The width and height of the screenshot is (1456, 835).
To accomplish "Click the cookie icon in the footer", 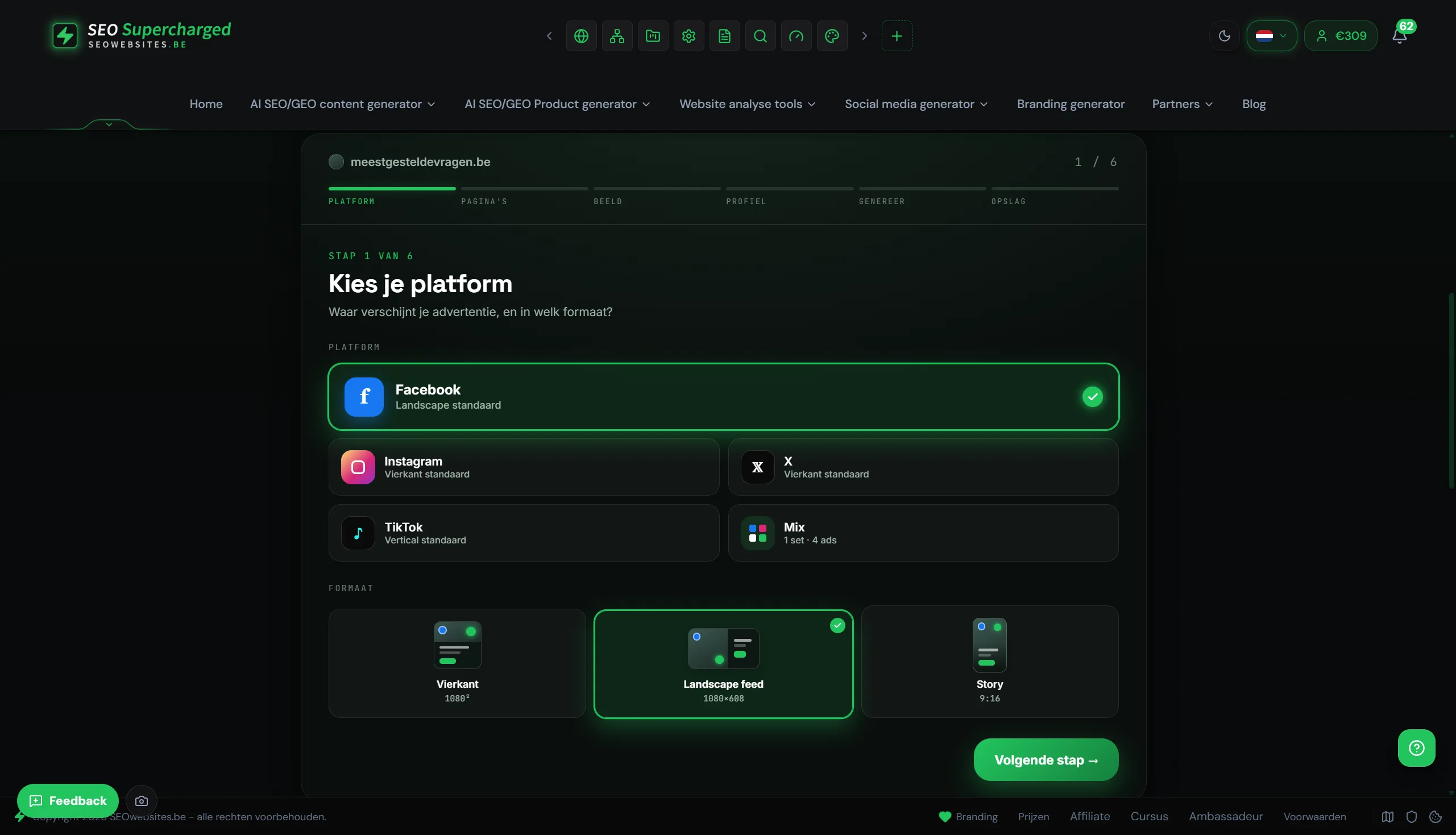I will pos(1436,817).
